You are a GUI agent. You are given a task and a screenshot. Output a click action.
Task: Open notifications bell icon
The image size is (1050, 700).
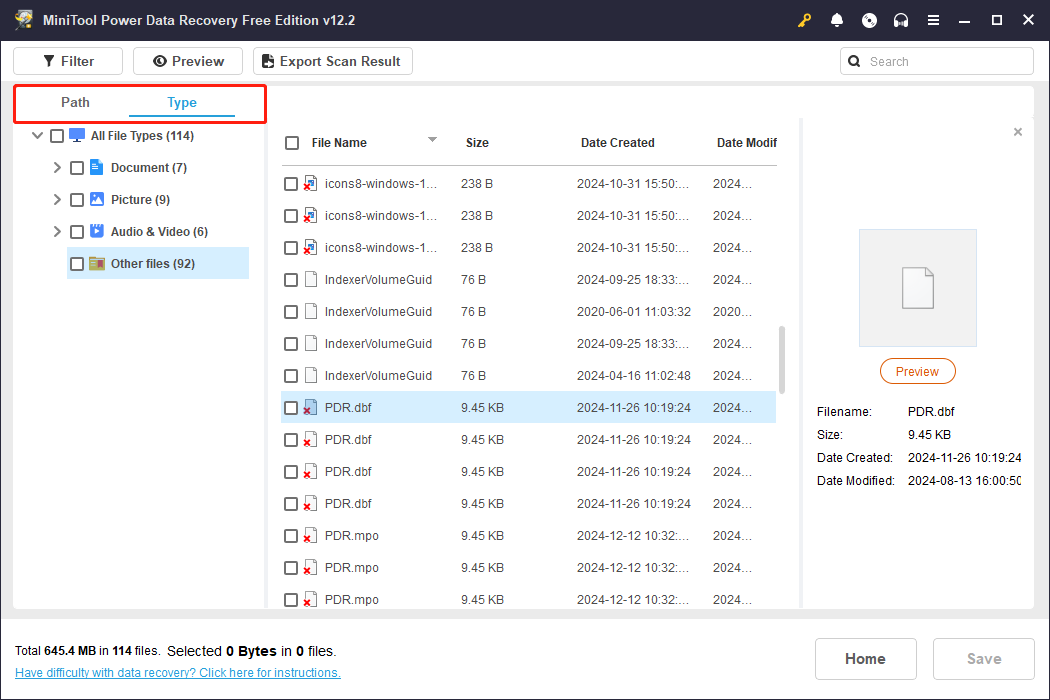(836, 20)
